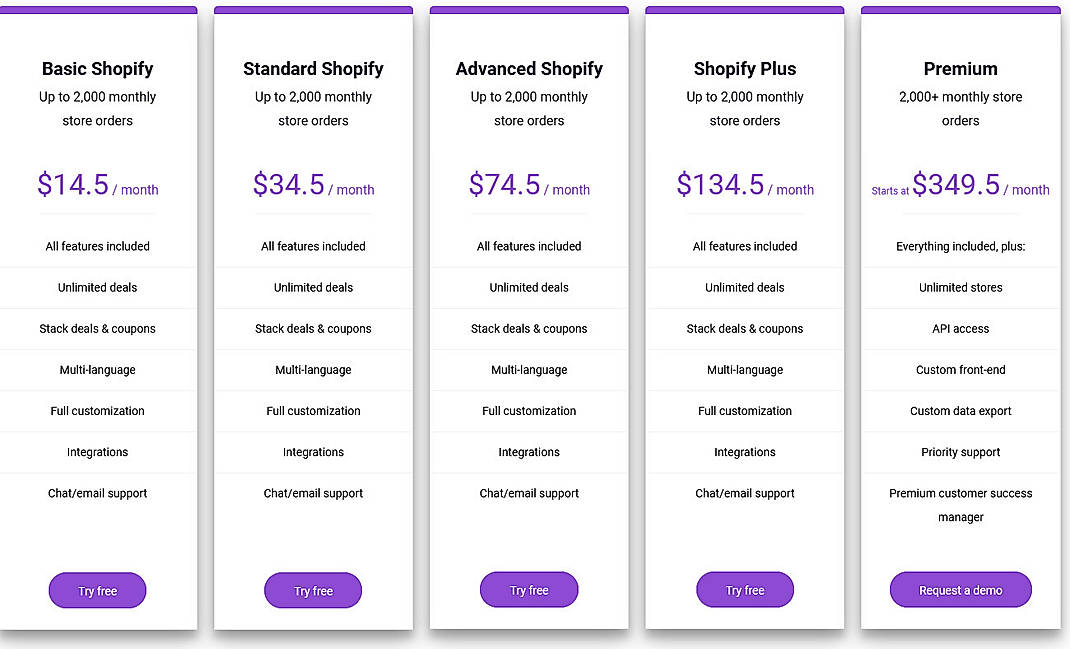Click the $14.5 per month price
Screen dimensions: 1070x649
point(97,184)
